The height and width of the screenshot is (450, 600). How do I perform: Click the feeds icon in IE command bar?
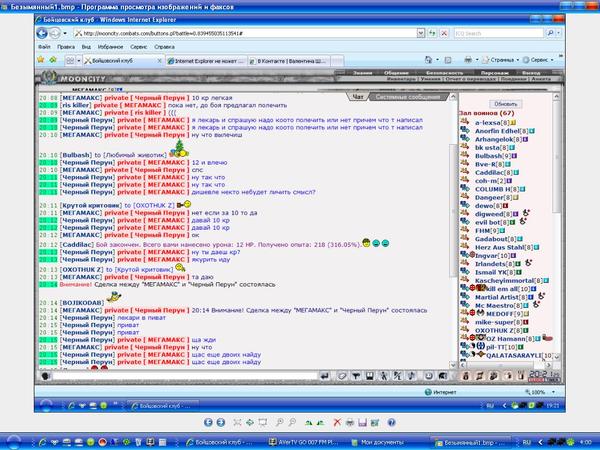448,60
